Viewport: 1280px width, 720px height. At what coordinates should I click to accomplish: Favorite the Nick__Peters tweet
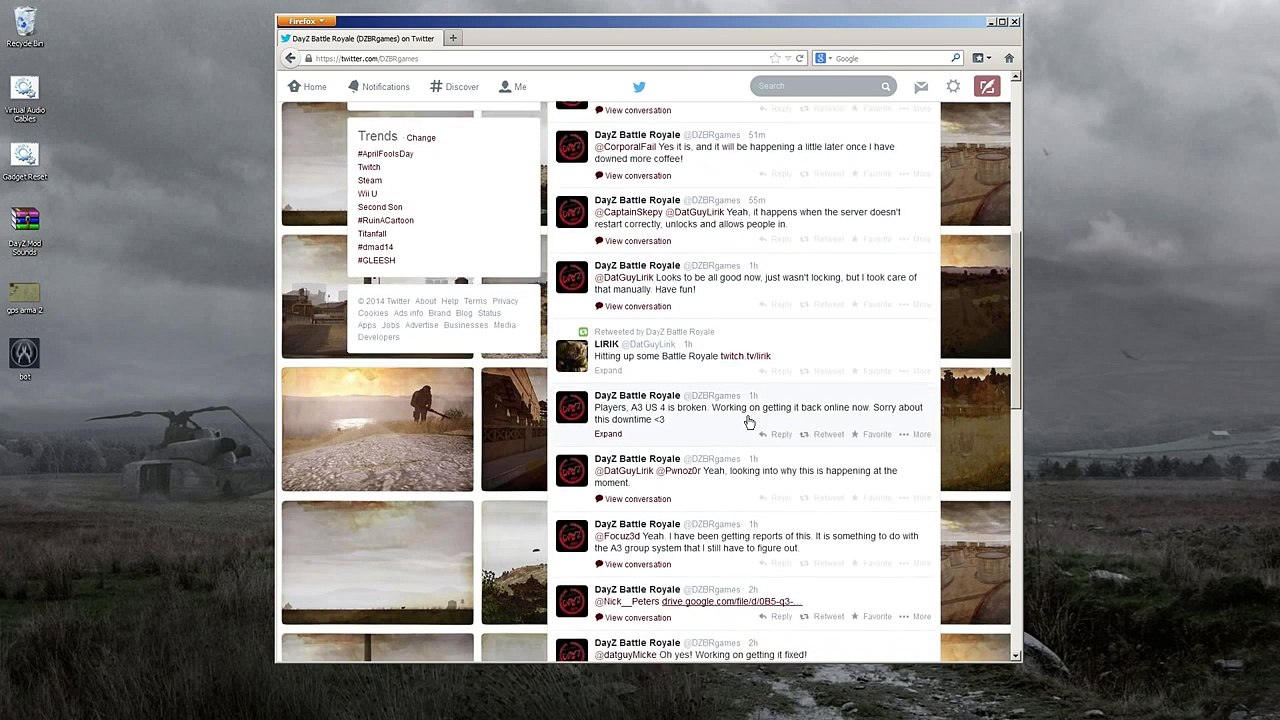pos(871,617)
